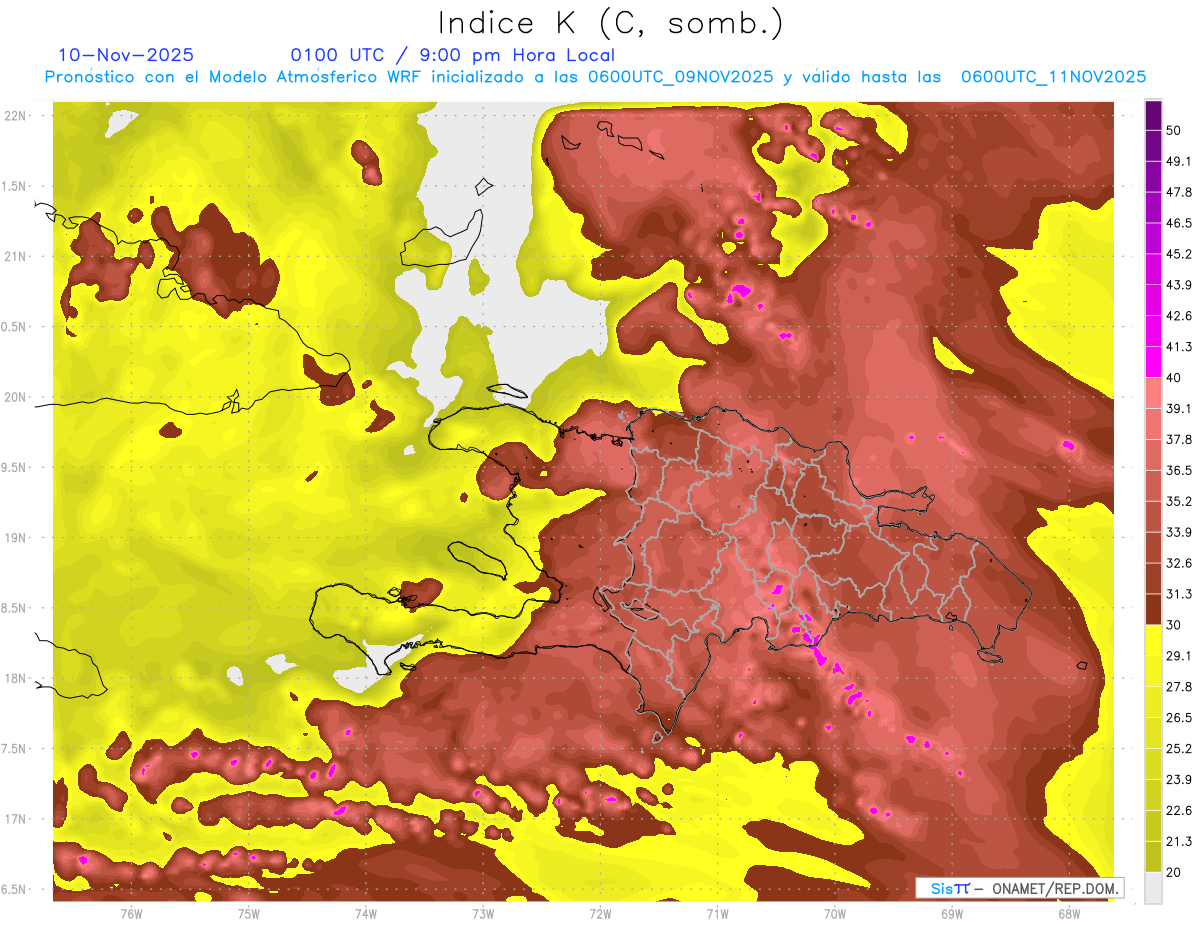Viewport: 1200px width, 927px height.
Task: Click the colorbar value '20'
Action: 1174,872
